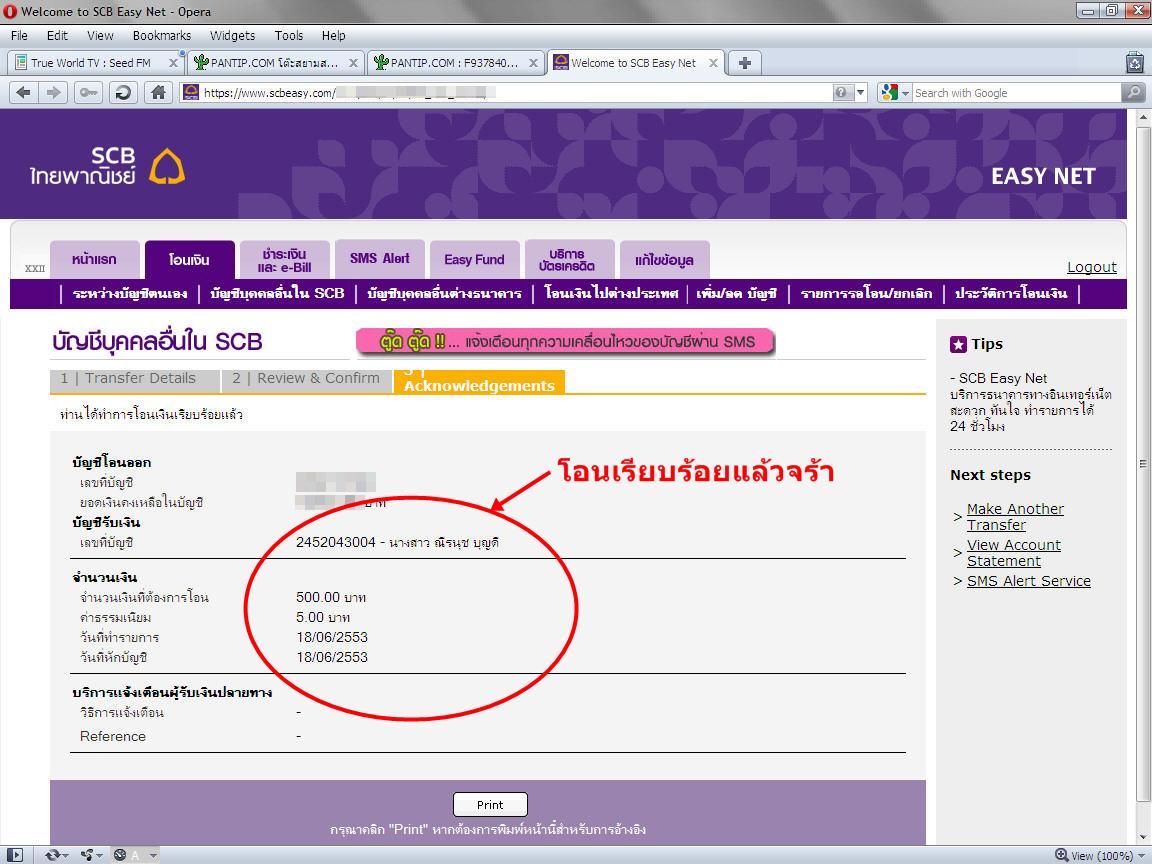Click the Opera logo in title bar
Viewport: 1152px width, 864px height.
tap(10, 12)
